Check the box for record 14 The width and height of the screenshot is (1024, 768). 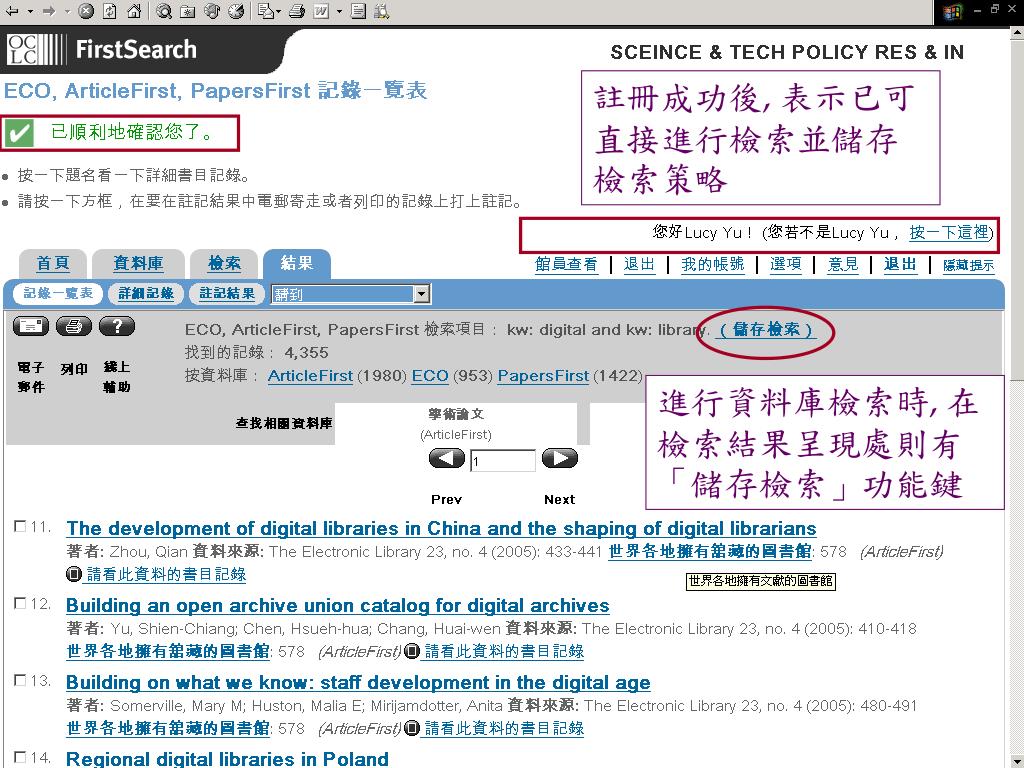(x=20, y=758)
